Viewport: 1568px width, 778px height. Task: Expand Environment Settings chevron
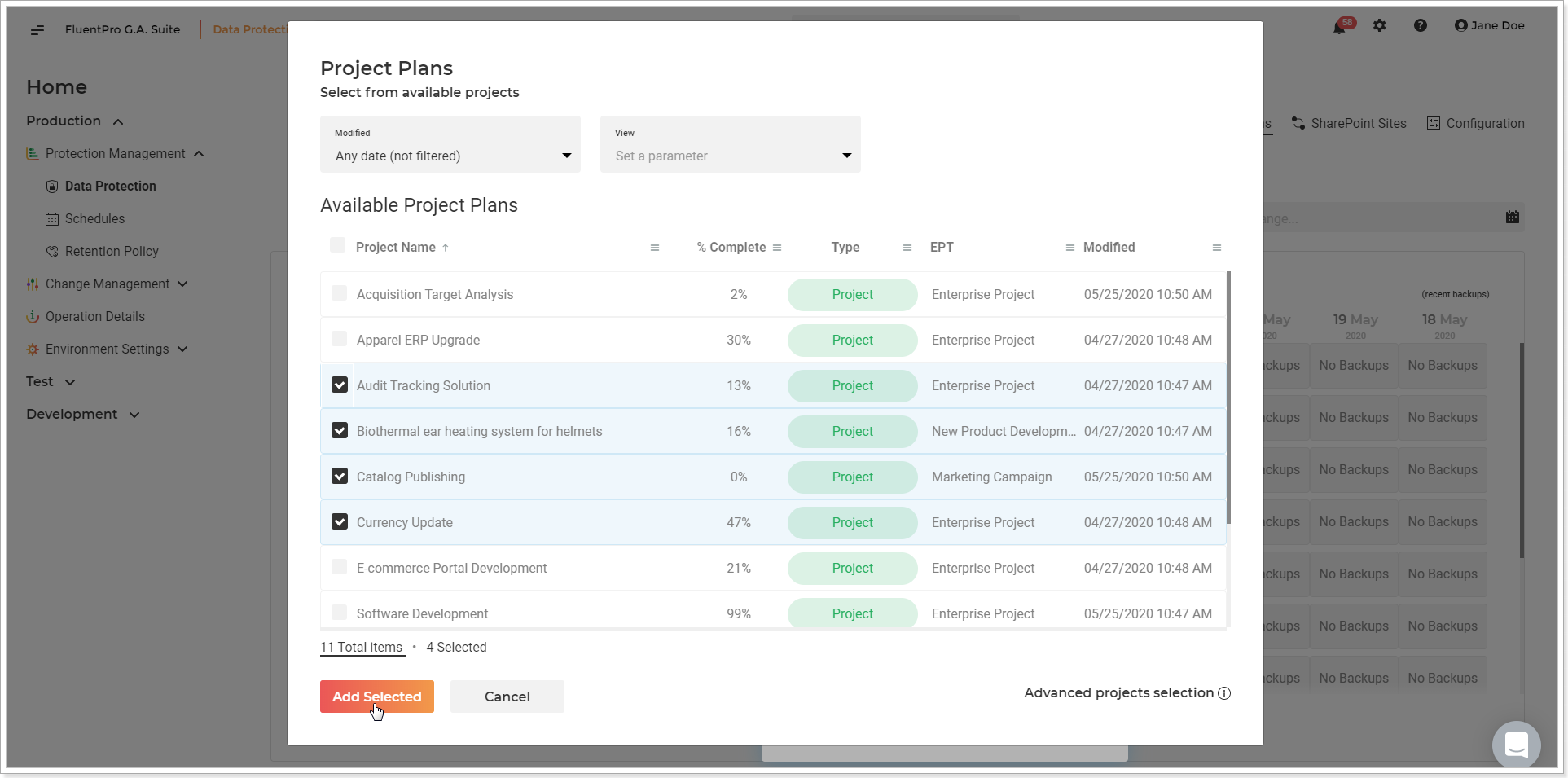pos(182,349)
